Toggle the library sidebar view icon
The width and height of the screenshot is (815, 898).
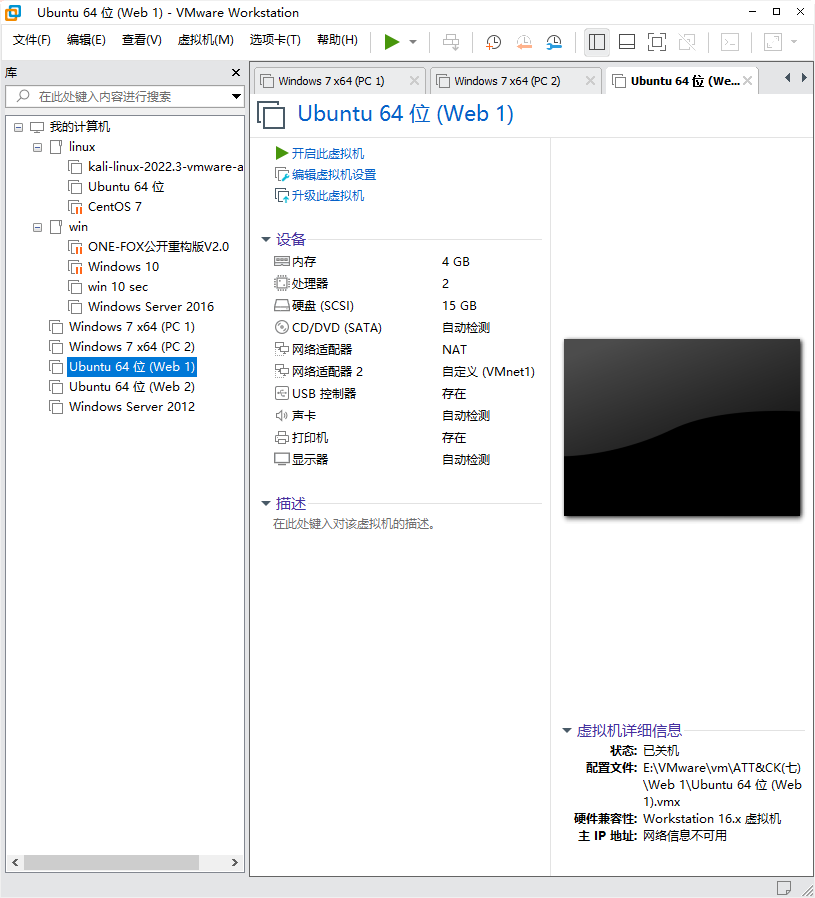point(597,42)
